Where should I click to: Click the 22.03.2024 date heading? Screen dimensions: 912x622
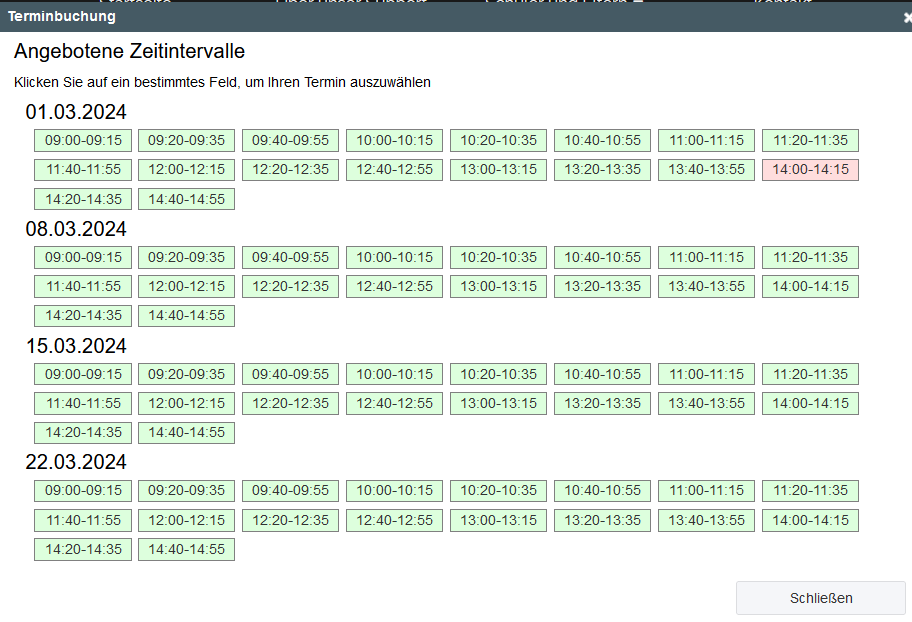pos(76,462)
